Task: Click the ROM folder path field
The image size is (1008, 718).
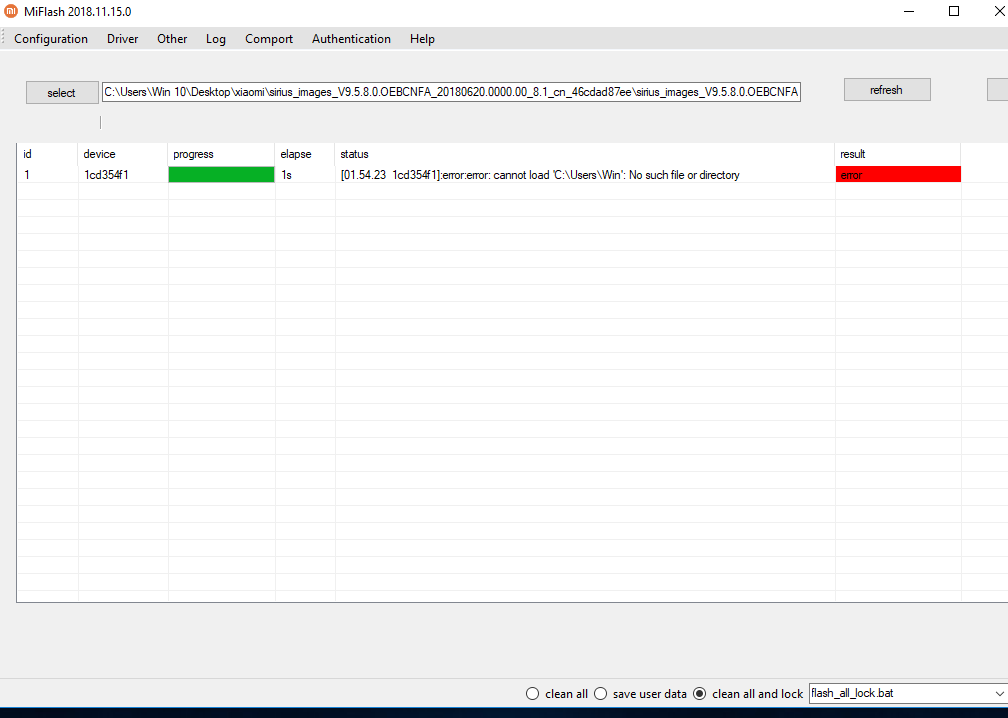Action: point(451,92)
